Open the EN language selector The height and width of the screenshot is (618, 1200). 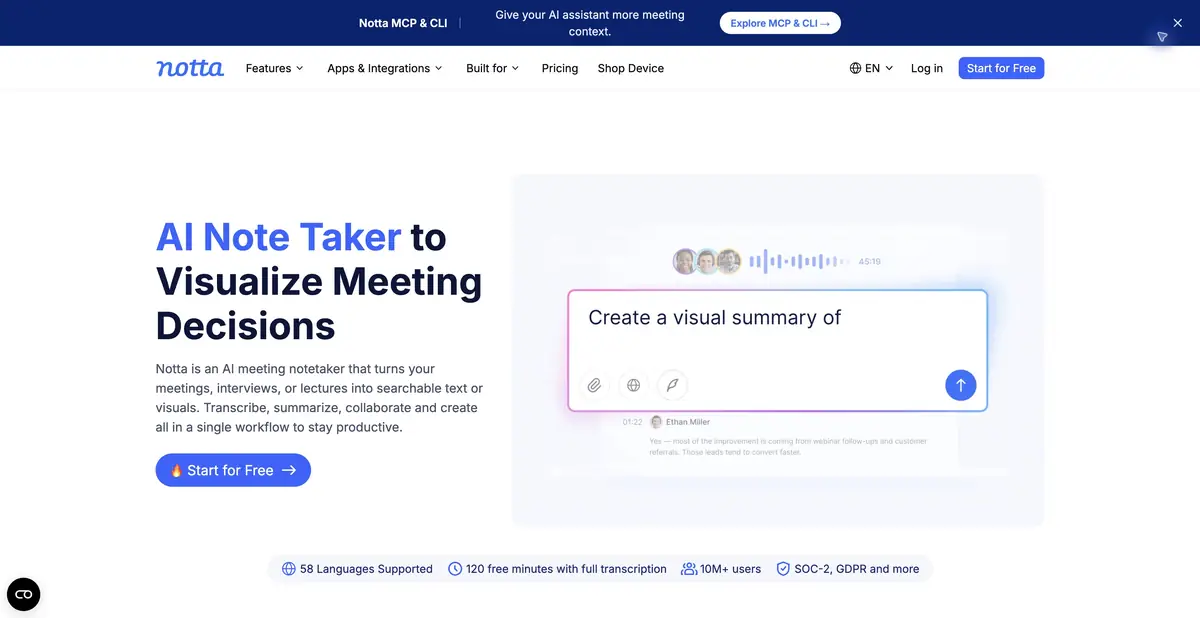(871, 68)
